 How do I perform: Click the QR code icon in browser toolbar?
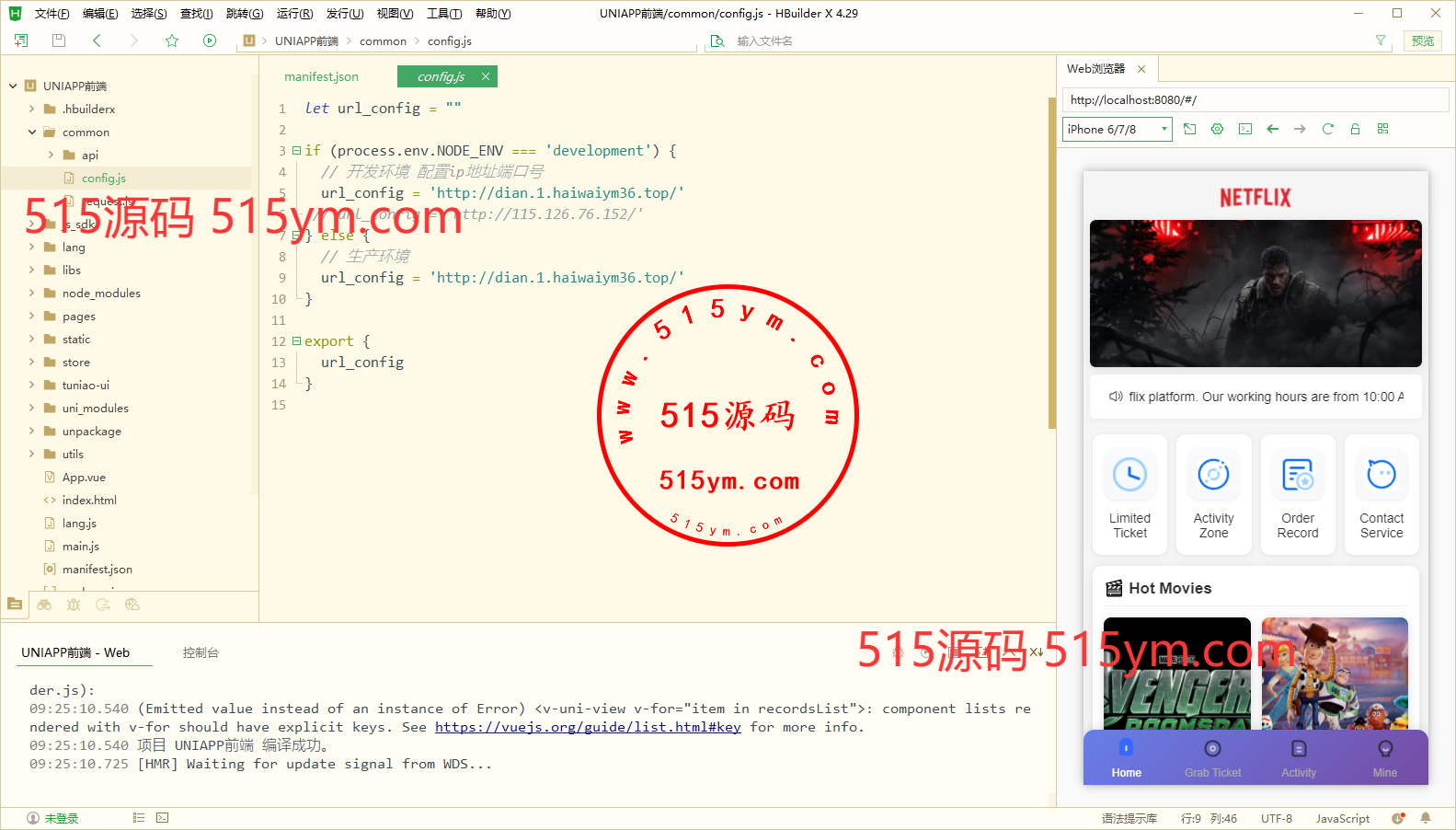click(x=1382, y=129)
